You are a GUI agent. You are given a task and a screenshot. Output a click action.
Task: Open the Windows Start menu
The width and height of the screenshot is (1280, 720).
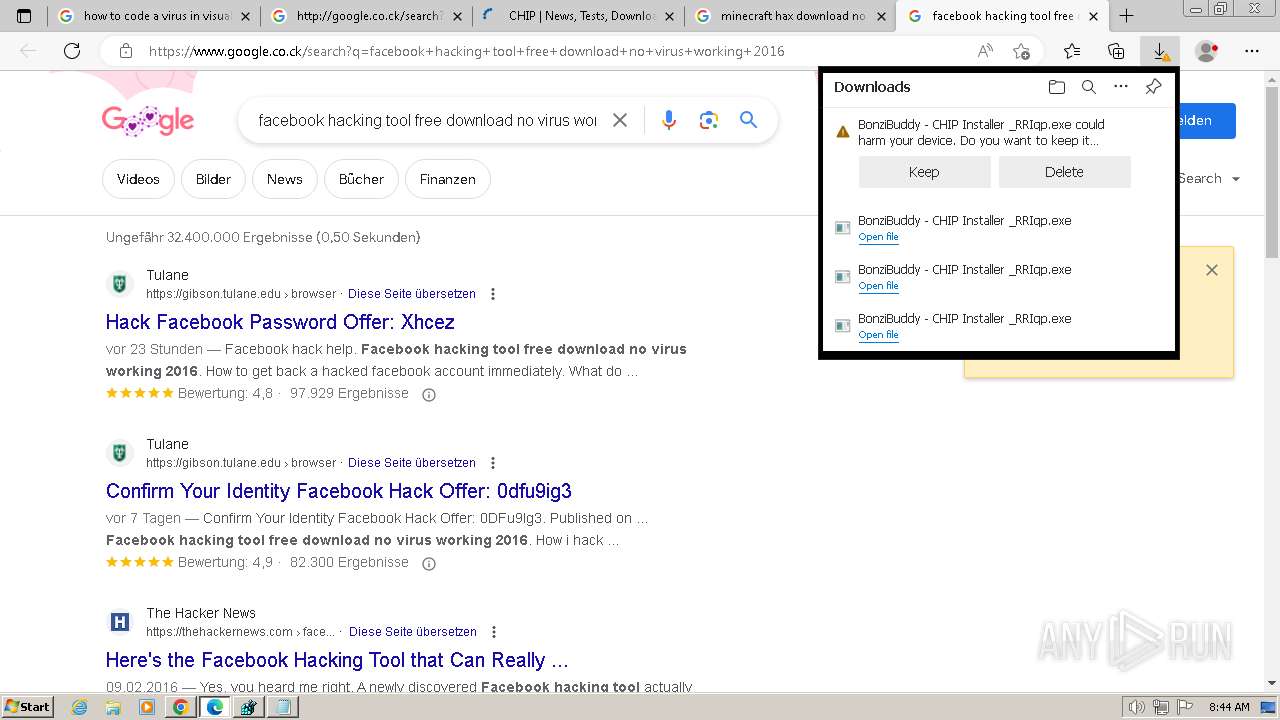pyautogui.click(x=28, y=706)
